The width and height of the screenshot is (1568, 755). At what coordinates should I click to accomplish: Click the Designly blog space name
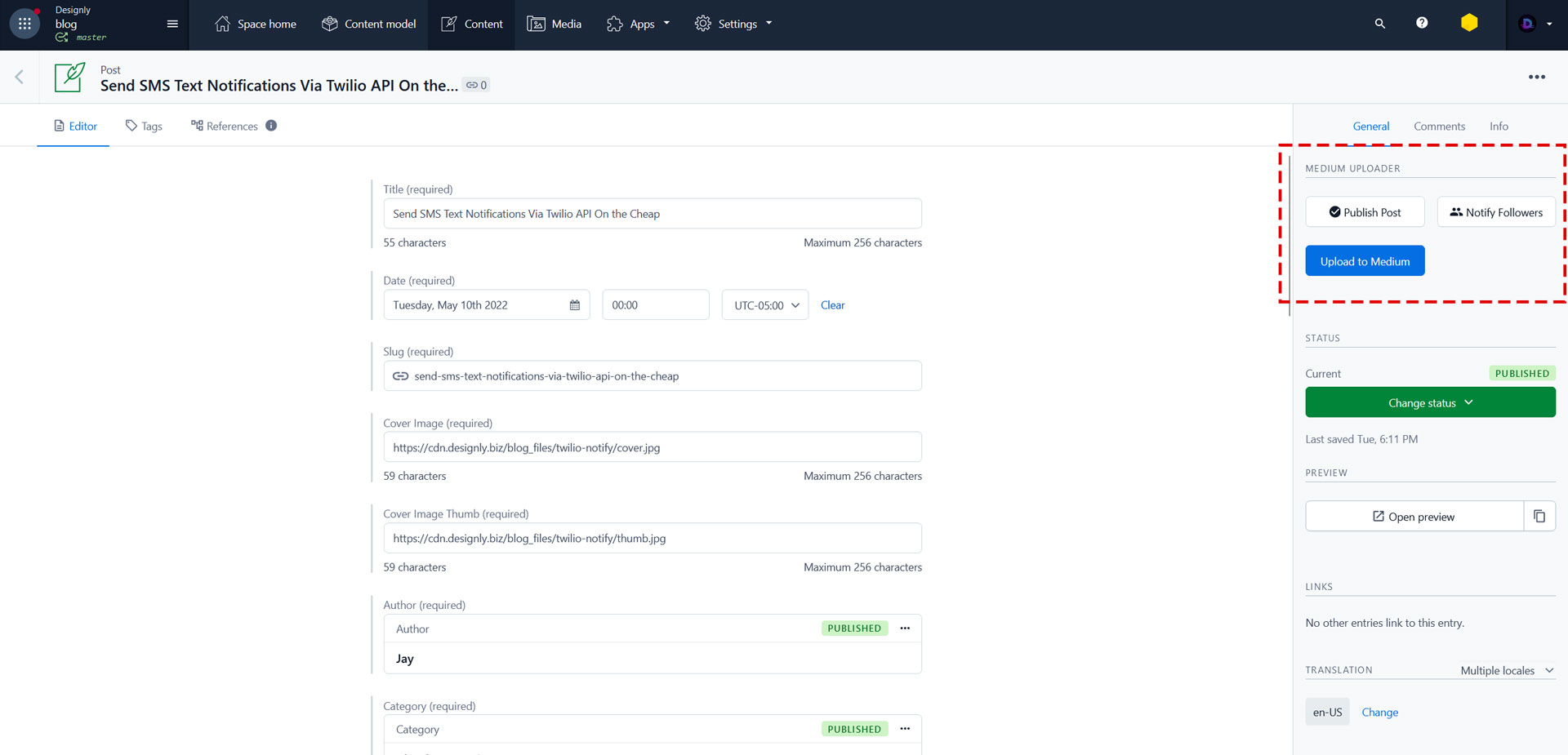[73, 17]
